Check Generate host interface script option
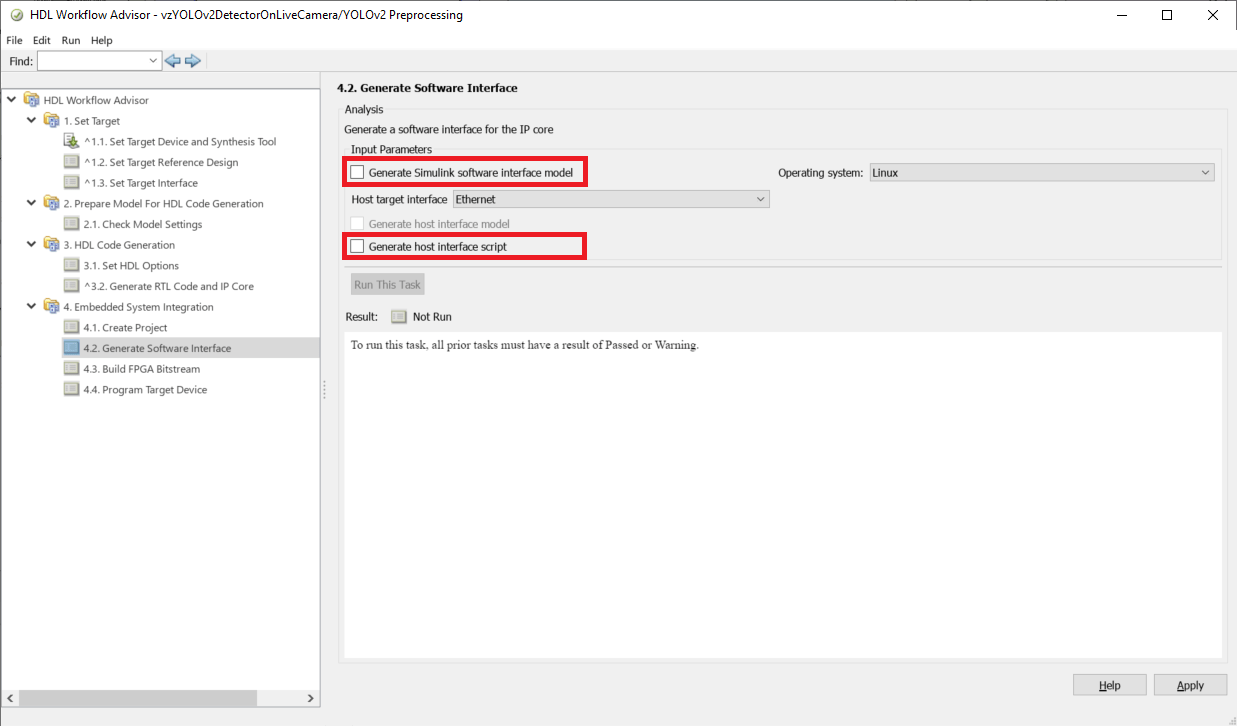The height and width of the screenshot is (726, 1237). click(x=357, y=246)
